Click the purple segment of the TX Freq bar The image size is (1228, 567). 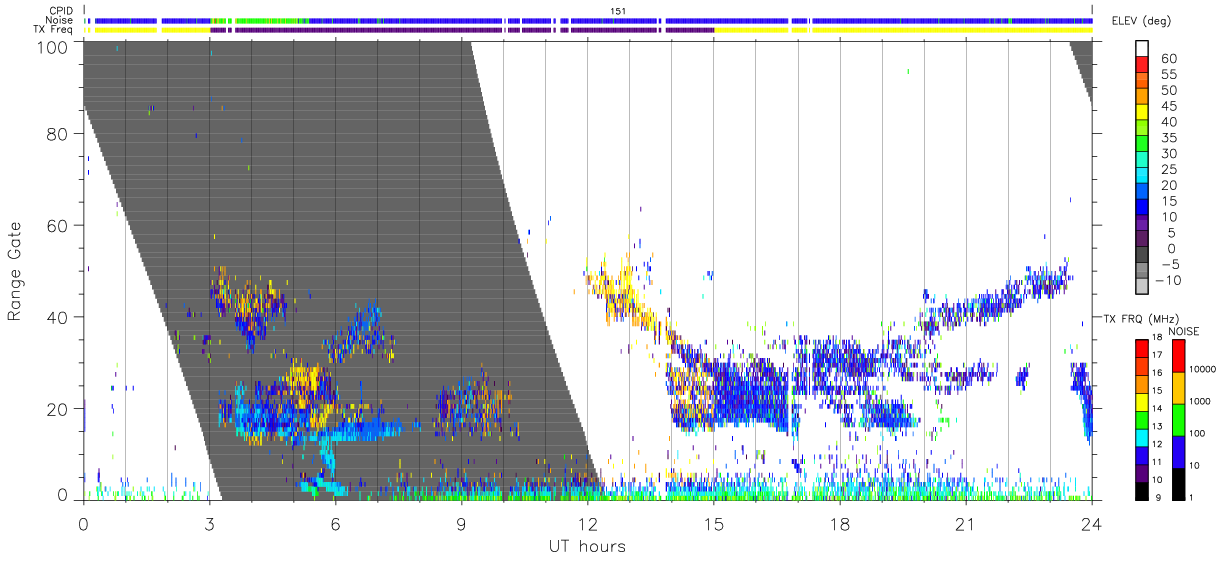462,30
